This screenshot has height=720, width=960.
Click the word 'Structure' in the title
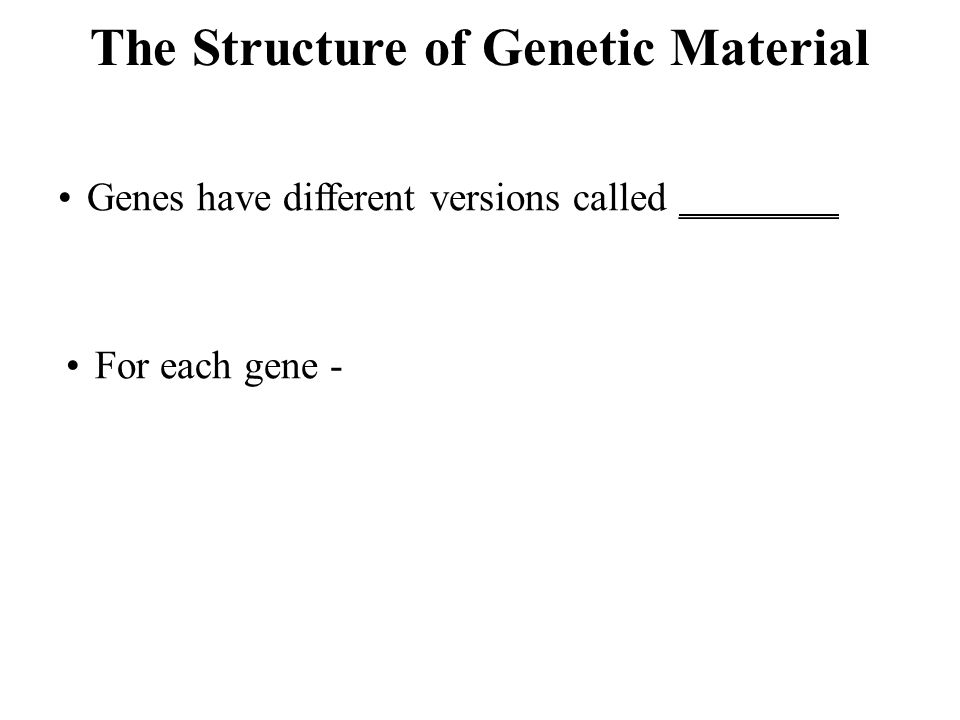point(299,48)
